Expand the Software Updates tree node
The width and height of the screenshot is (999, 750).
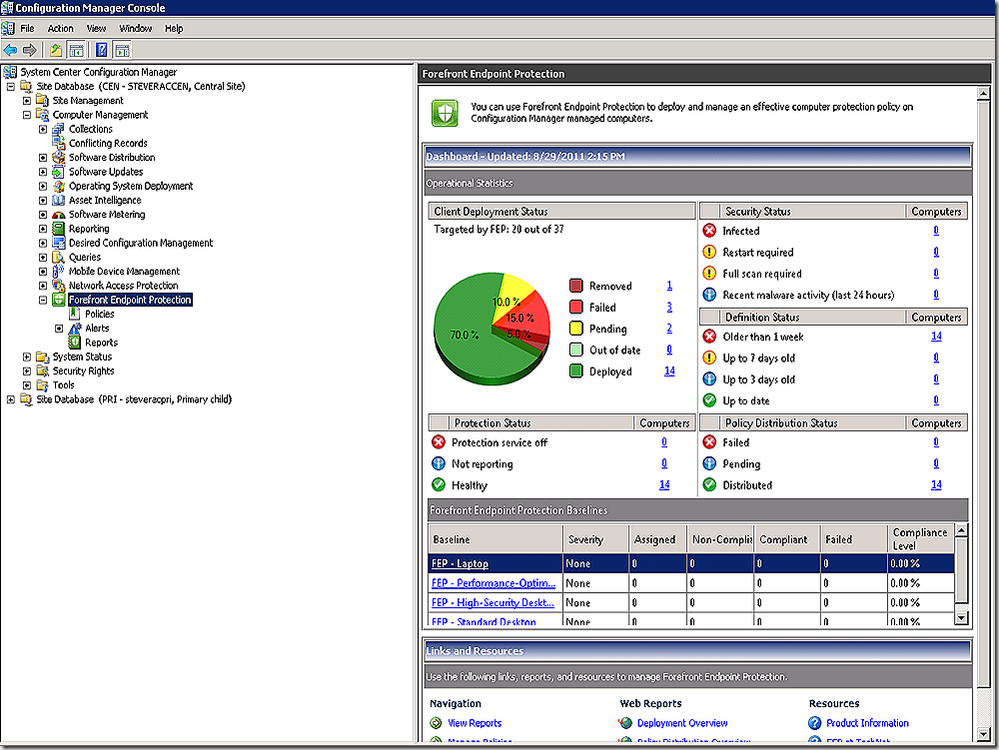pos(43,172)
